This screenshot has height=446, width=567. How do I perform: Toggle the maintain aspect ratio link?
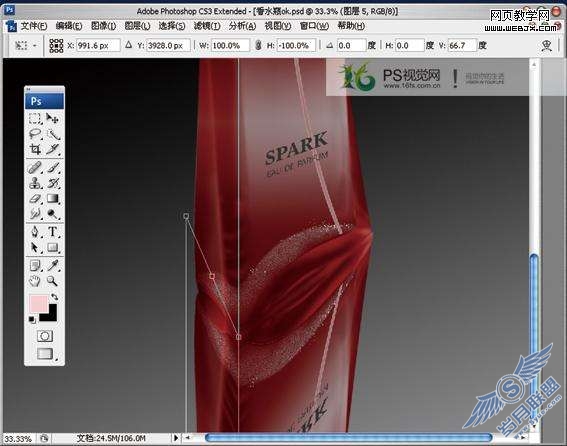tap(258, 46)
